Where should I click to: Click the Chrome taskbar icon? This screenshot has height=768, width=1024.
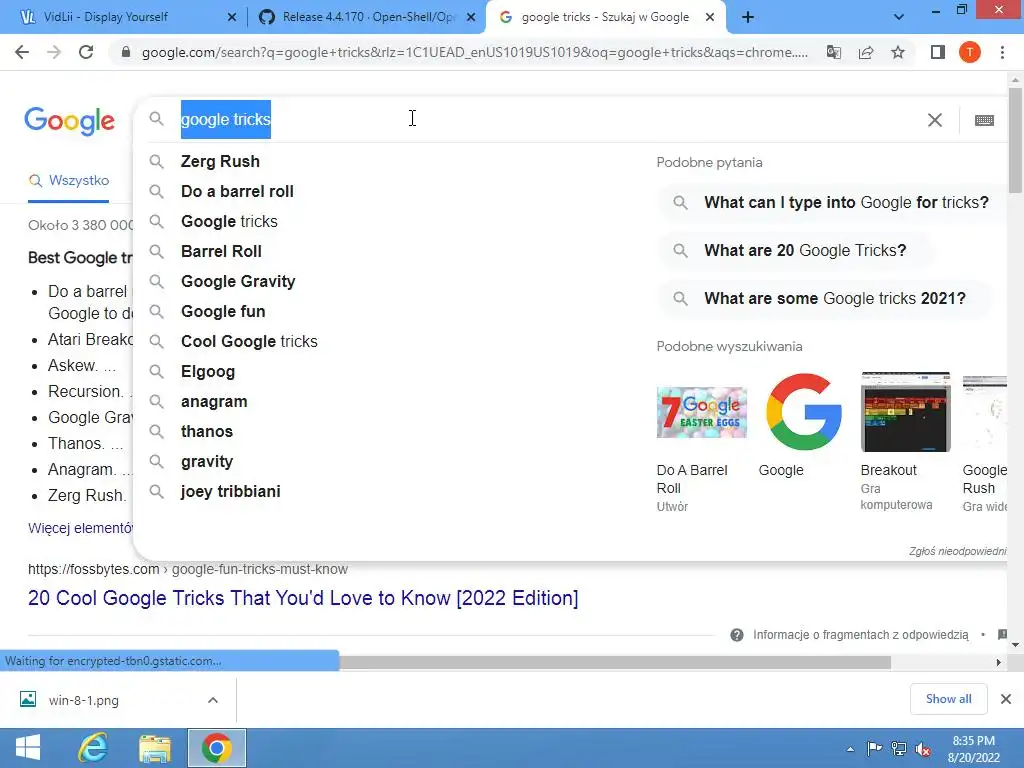coord(217,748)
